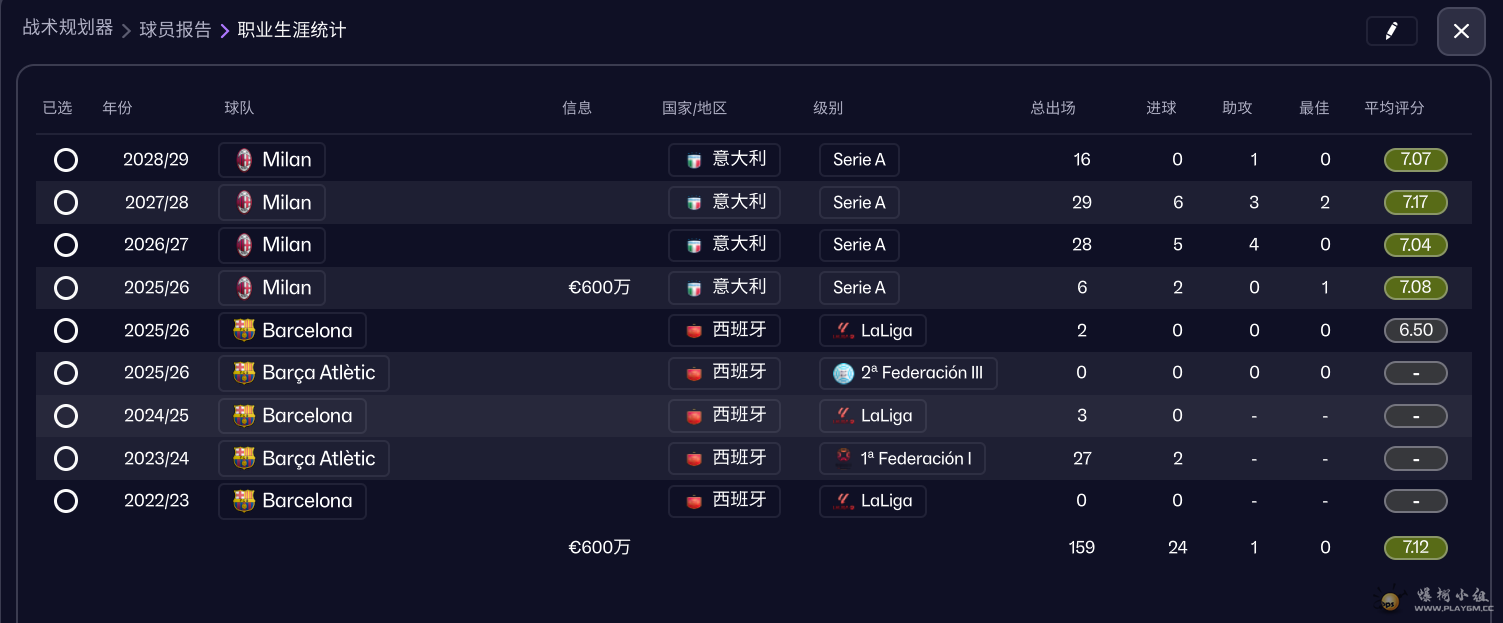The width and height of the screenshot is (1503, 623).
Task: Click the 1ª Federación I league logo
Action: 843,459
